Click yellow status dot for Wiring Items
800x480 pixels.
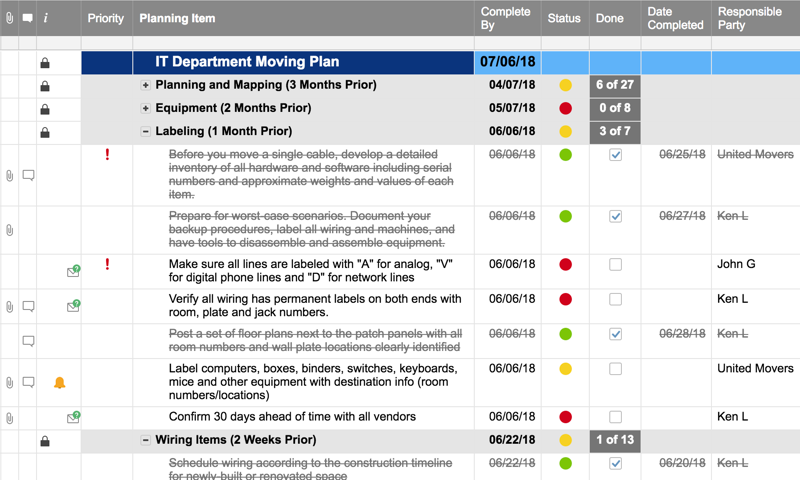(565, 440)
